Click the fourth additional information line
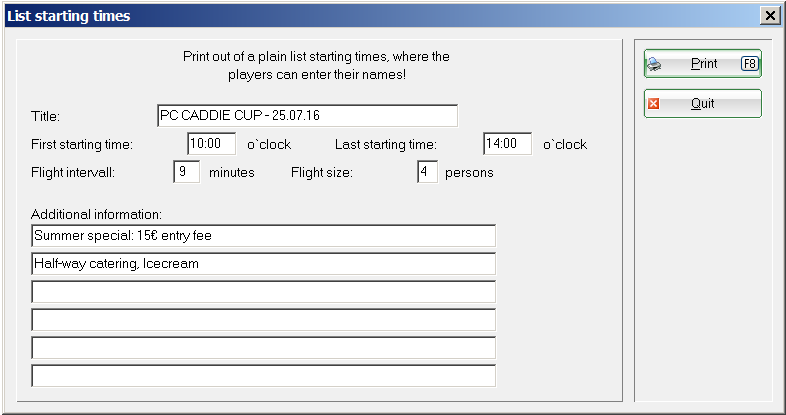Viewport: 786px width, 415px height. coord(264,320)
